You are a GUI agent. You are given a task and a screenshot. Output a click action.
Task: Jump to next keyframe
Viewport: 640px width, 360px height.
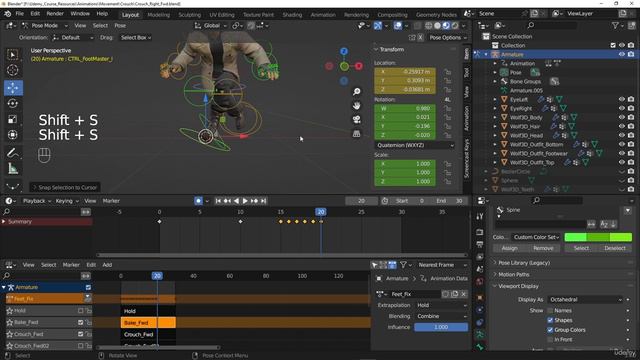[x=254, y=201]
